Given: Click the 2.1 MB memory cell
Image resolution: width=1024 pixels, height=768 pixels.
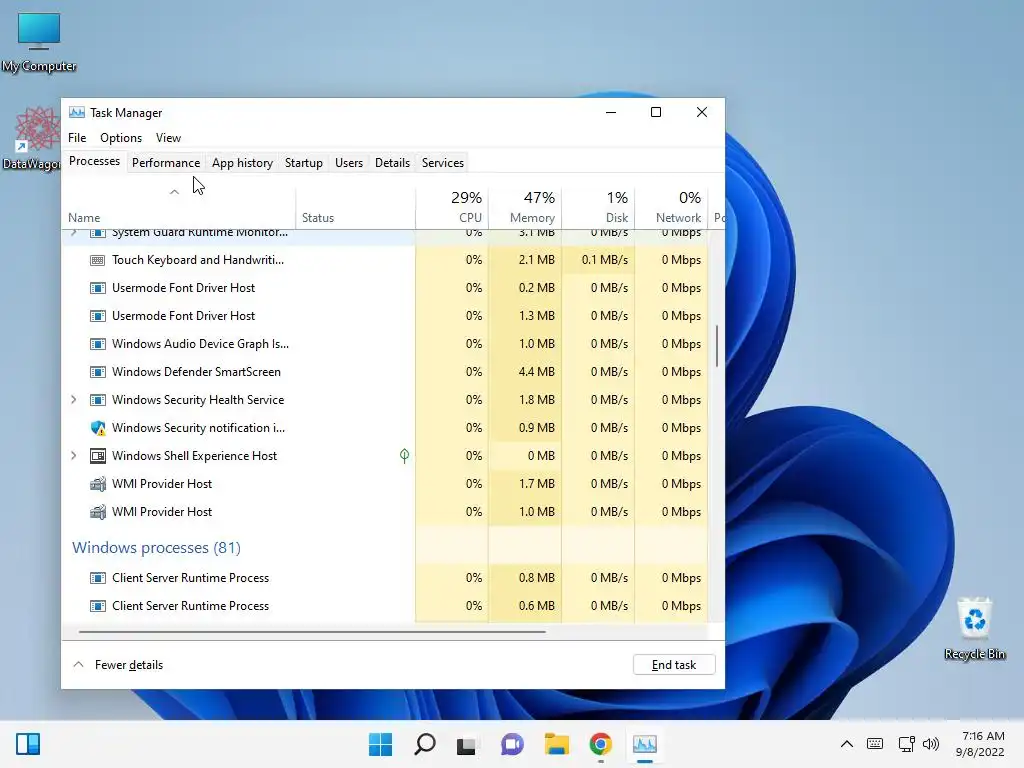Looking at the screenshot, I should 525,260.
